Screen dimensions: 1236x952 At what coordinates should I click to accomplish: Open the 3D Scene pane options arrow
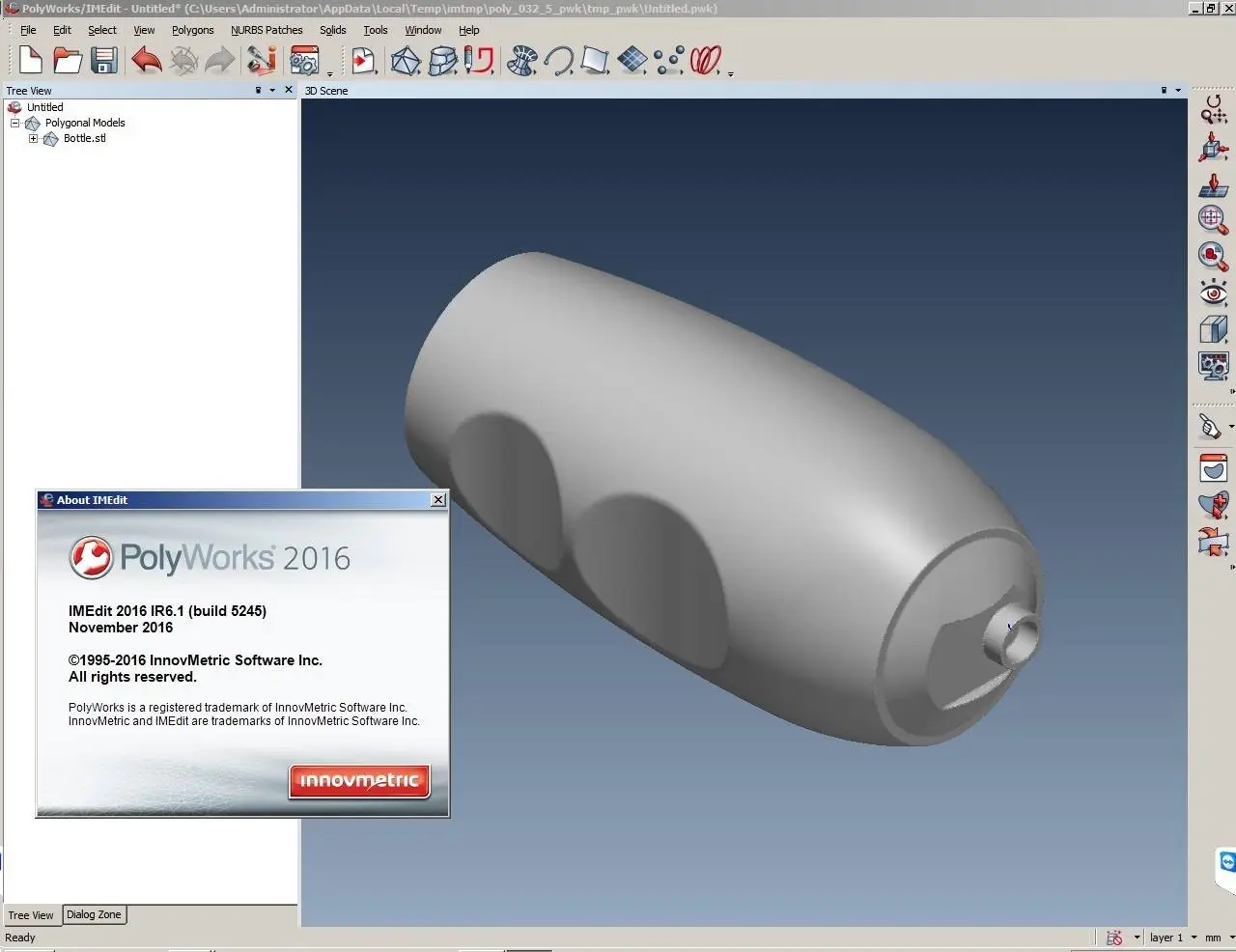tap(1178, 90)
